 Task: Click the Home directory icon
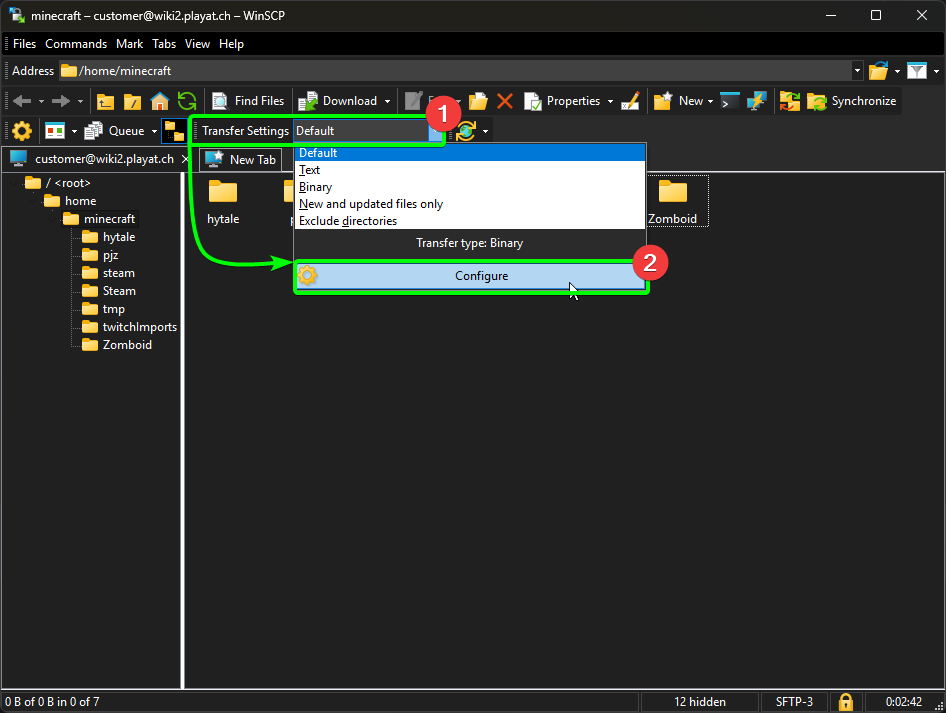pyautogui.click(x=159, y=100)
